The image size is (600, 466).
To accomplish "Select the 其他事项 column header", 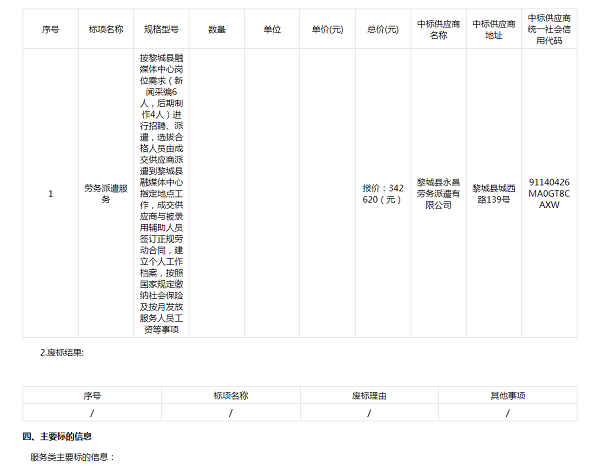I will pyautogui.click(x=507, y=395).
